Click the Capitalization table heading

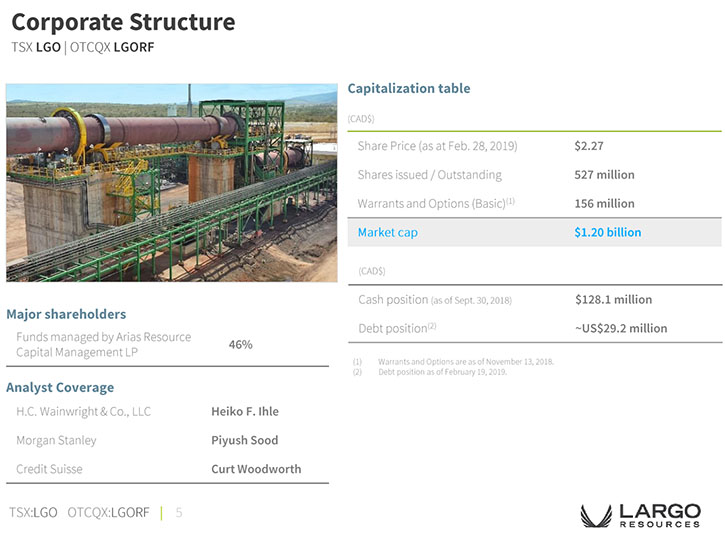coord(408,88)
